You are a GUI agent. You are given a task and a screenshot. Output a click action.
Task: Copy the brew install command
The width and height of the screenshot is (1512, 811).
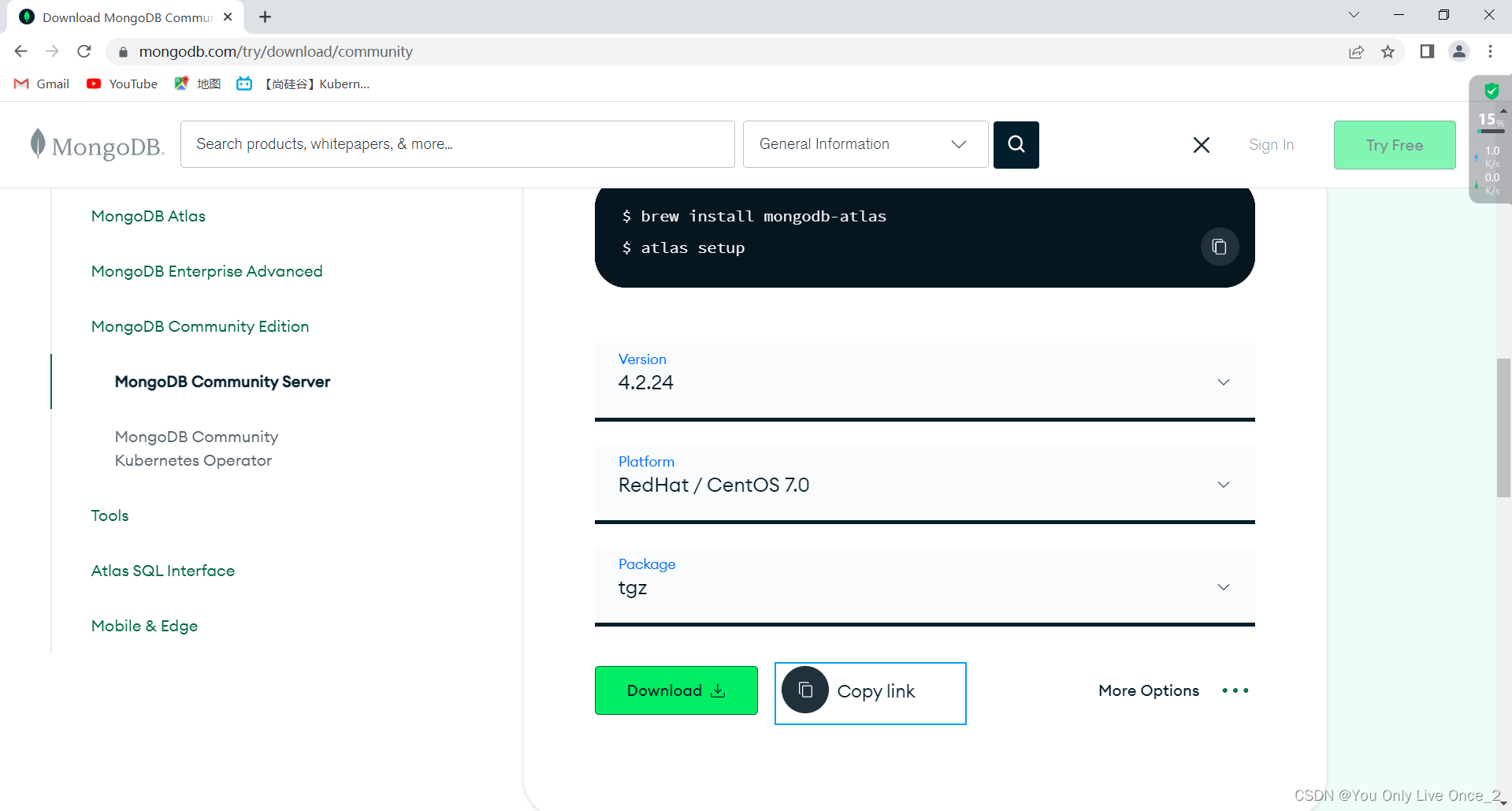1219,247
